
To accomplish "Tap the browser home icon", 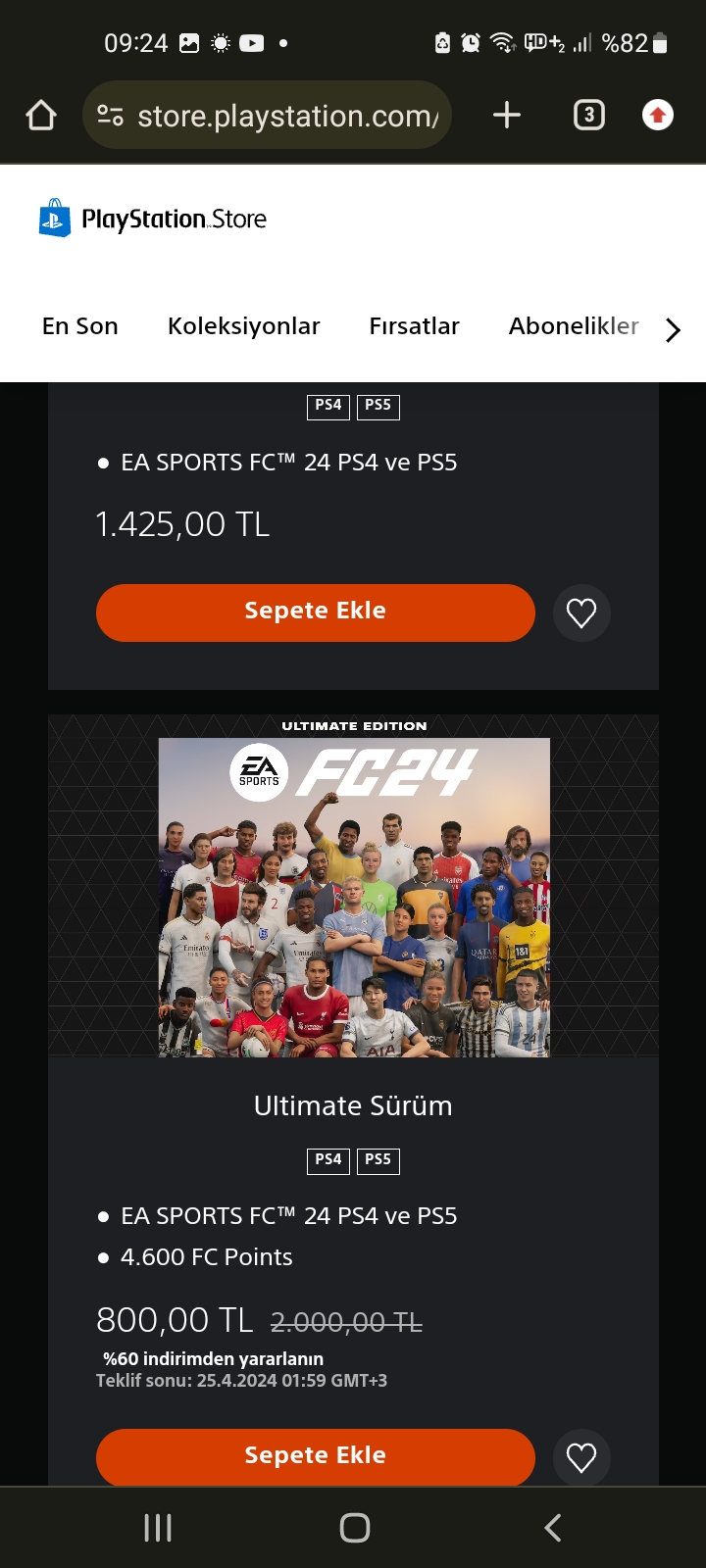I will coord(41,116).
